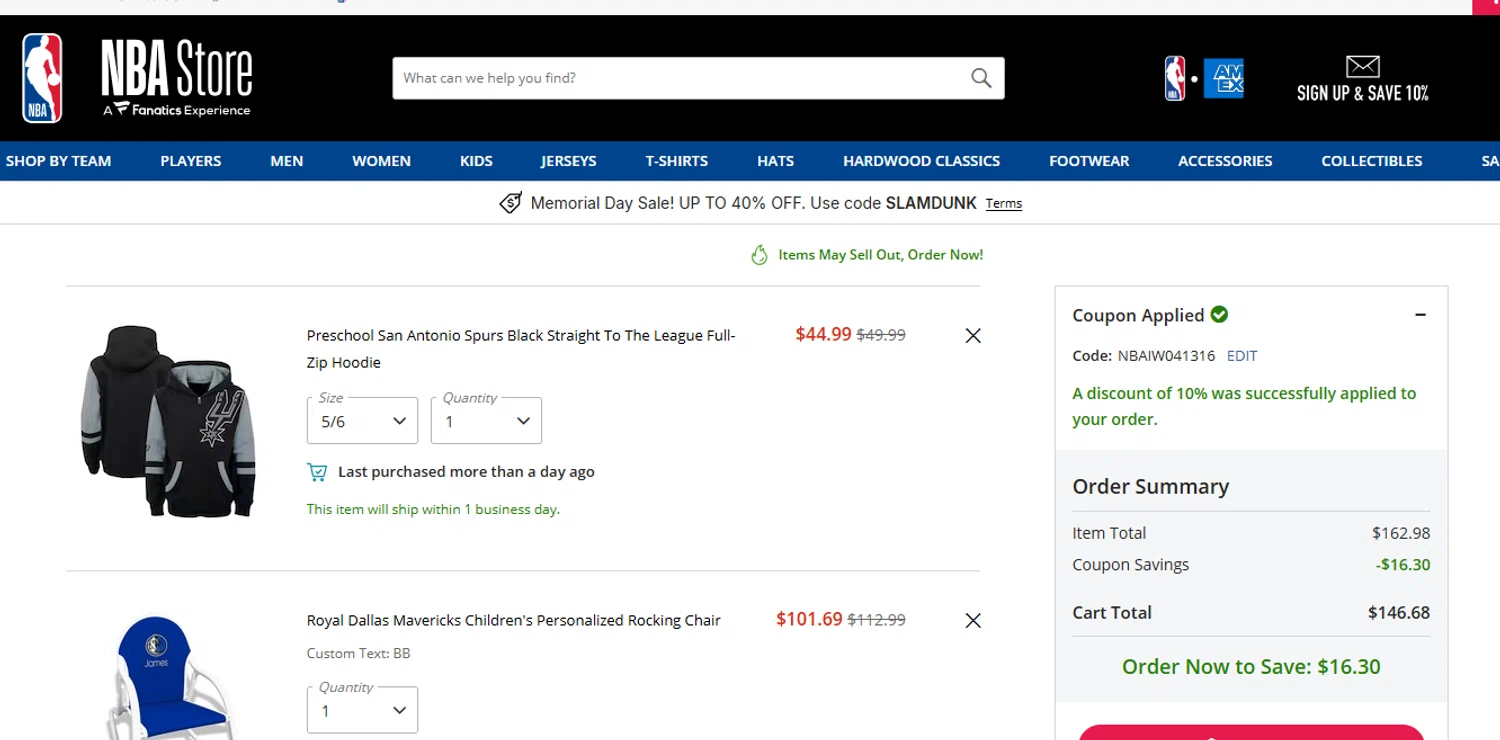
Task: Click the Spurs hoodie thumbnail image
Action: (x=168, y=421)
